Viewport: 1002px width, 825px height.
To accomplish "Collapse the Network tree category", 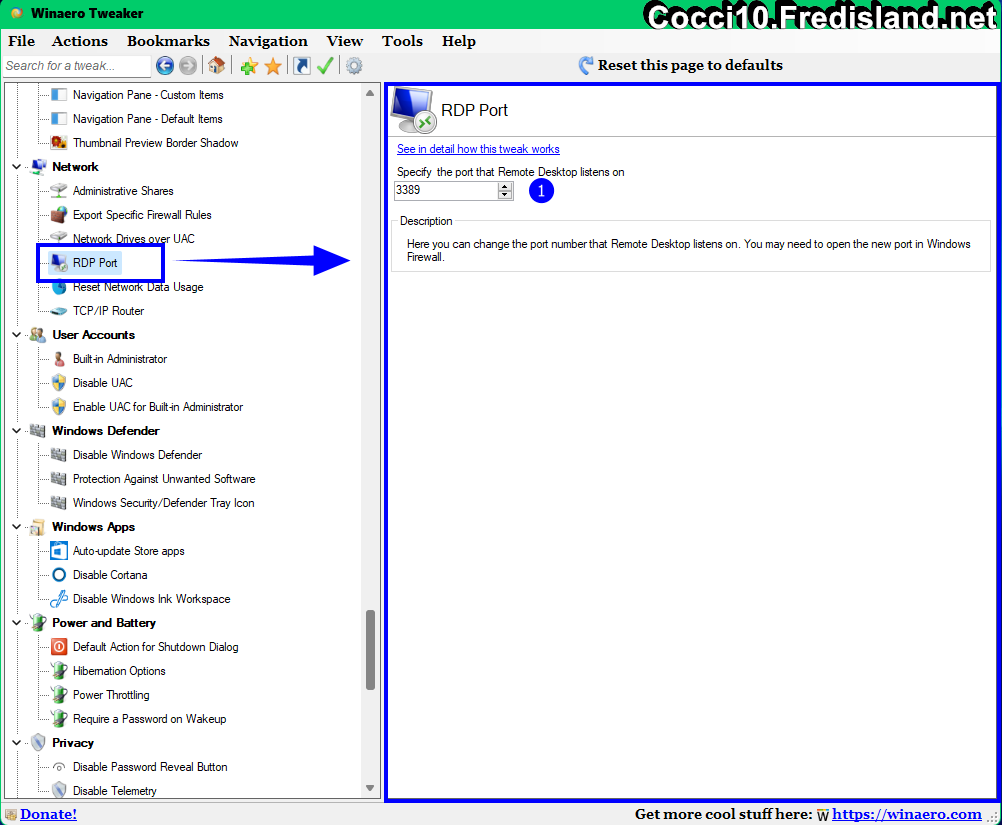I will (16, 167).
